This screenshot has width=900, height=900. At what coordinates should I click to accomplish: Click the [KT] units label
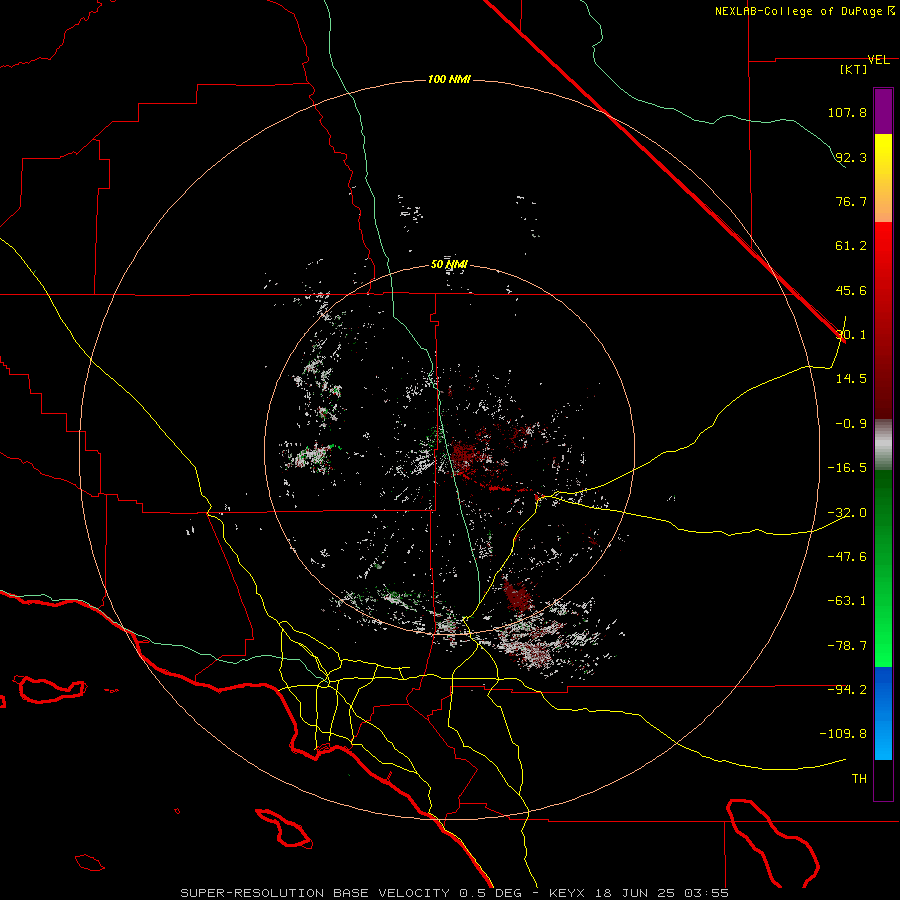[854, 69]
